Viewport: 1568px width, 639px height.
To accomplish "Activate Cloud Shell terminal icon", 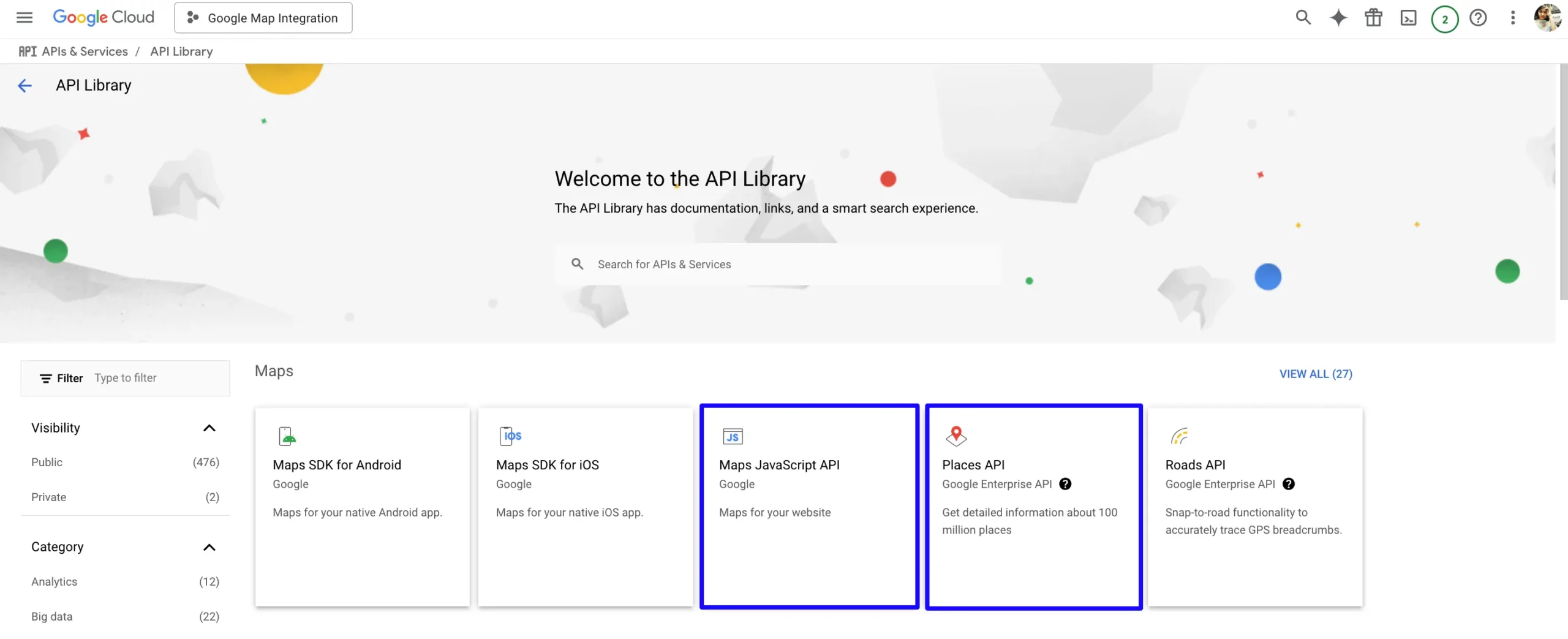I will pyautogui.click(x=1408, y=18).
